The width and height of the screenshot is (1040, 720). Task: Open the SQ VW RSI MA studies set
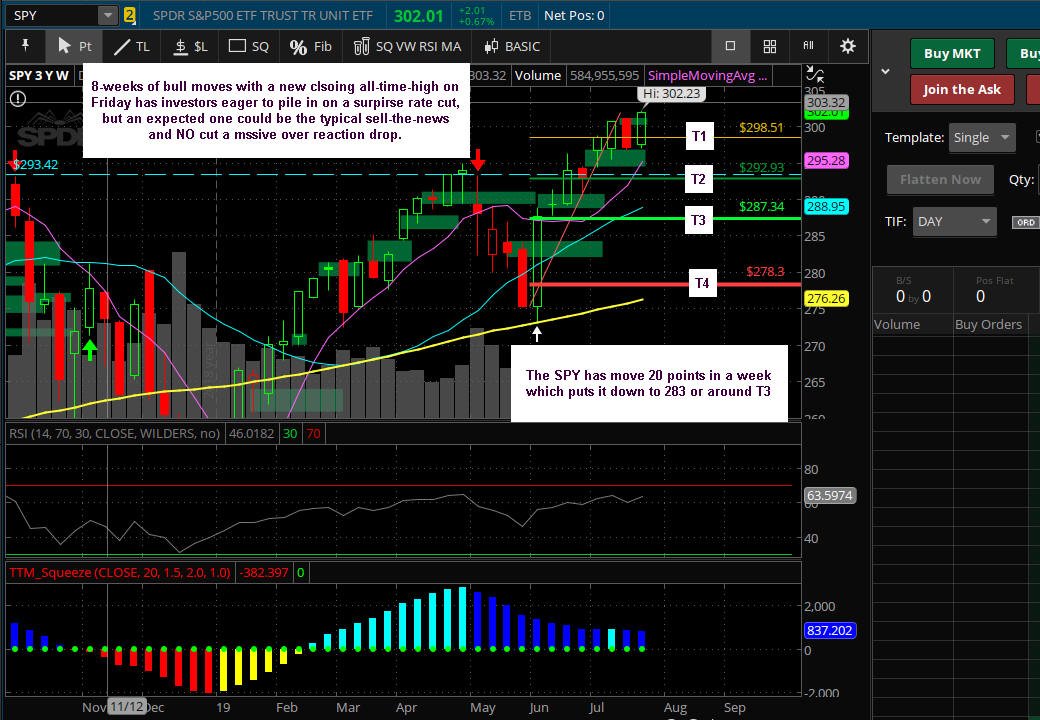(x=407, y=46)
